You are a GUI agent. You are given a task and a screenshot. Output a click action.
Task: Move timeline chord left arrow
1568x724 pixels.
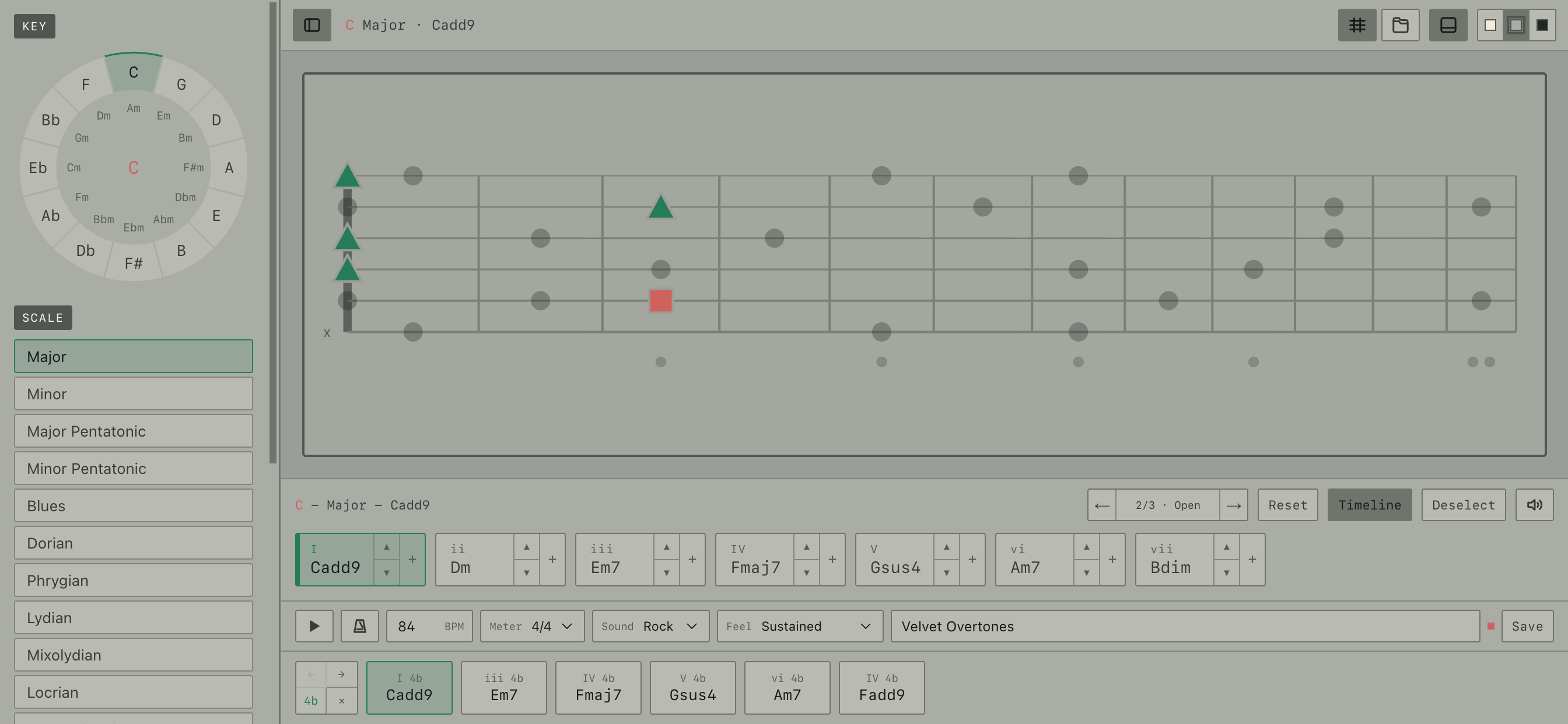coord(311,674)
